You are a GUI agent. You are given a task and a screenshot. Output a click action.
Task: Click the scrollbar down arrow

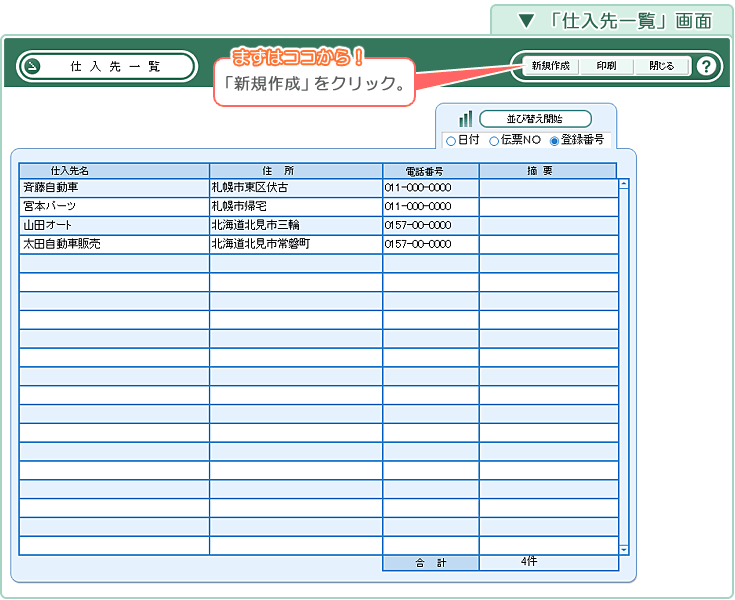[x=624, y=550]
